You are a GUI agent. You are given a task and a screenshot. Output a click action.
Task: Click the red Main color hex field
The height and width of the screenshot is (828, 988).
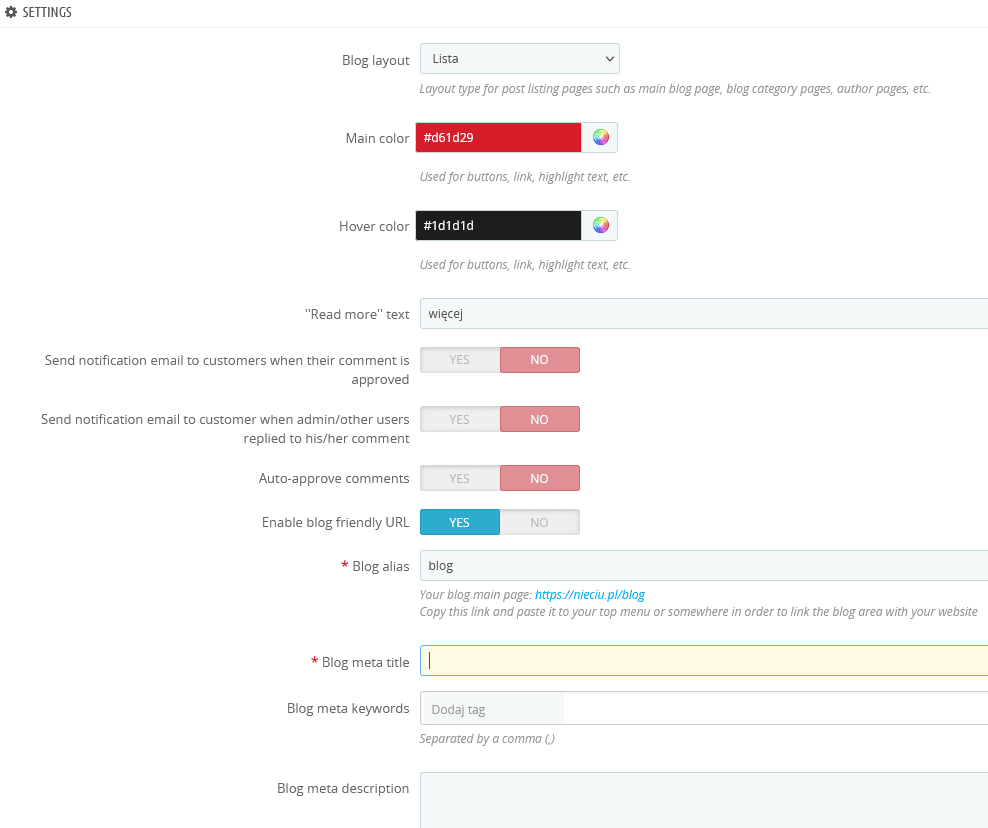pyautogui.click(x=498, y=137)
